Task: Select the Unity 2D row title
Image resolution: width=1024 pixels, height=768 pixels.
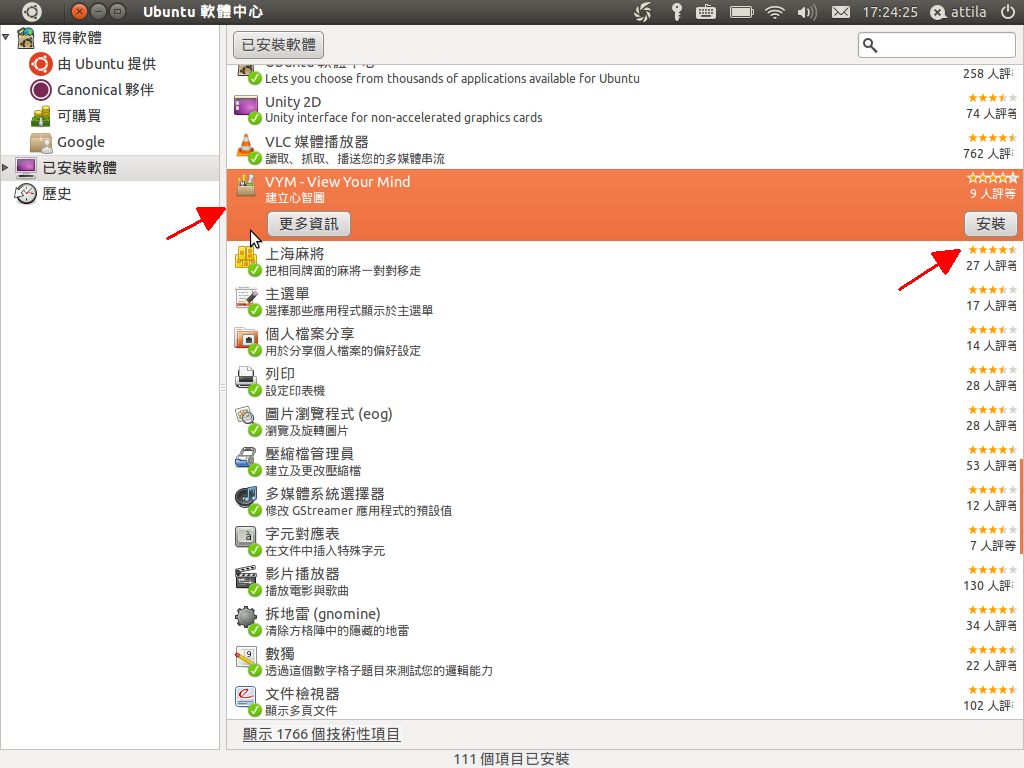Action: coord(293,102)
